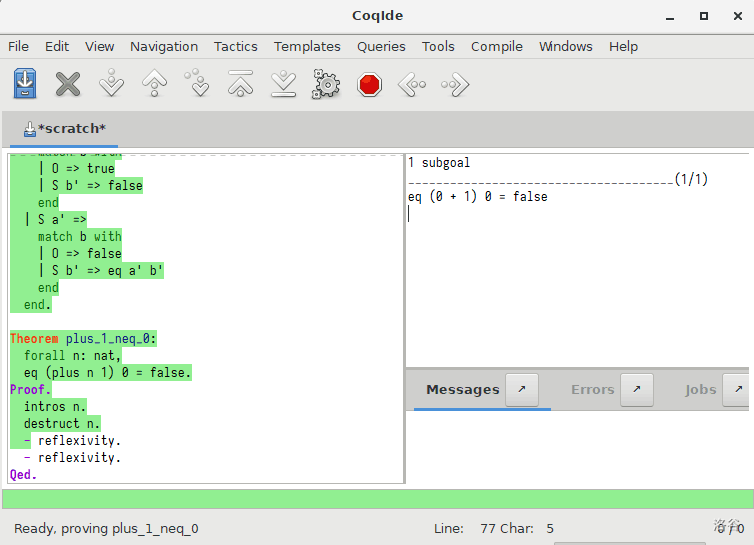Open the Queries menu

(381, 46)
